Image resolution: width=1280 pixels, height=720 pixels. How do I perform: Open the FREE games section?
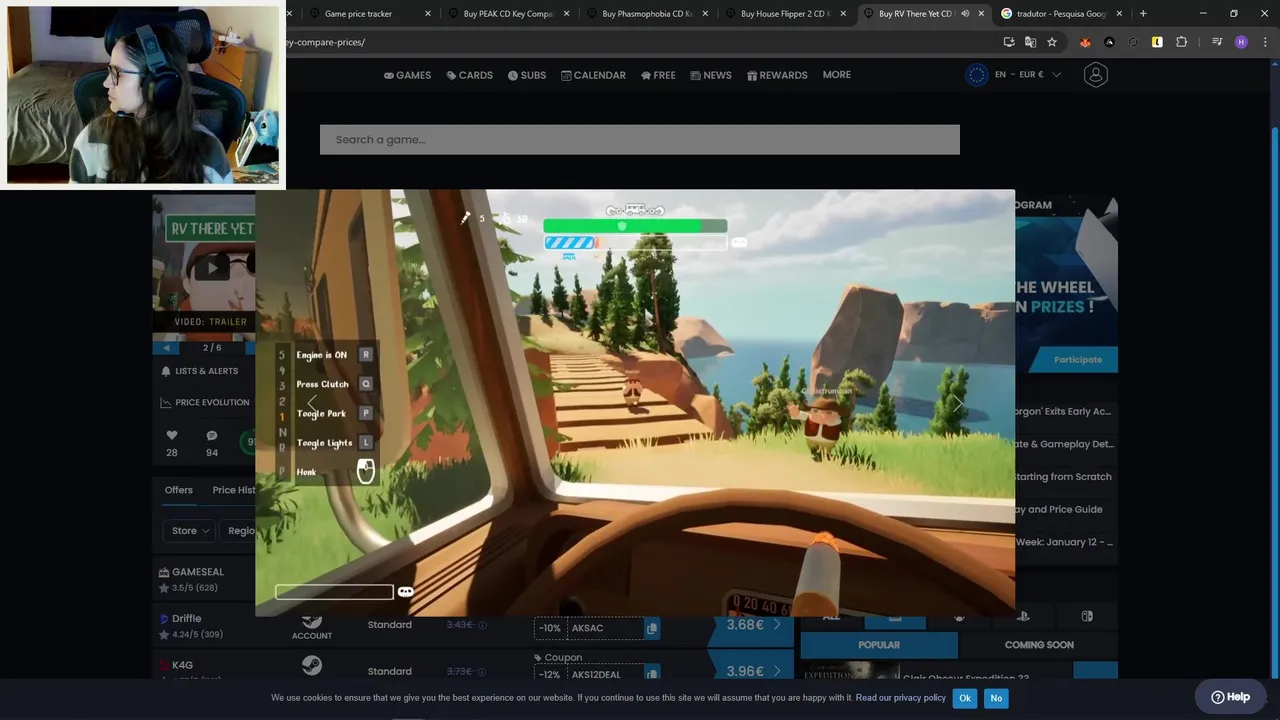pos(658,75)
